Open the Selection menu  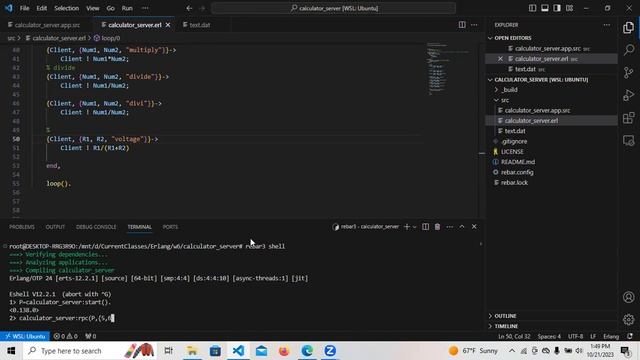point(67,8)
